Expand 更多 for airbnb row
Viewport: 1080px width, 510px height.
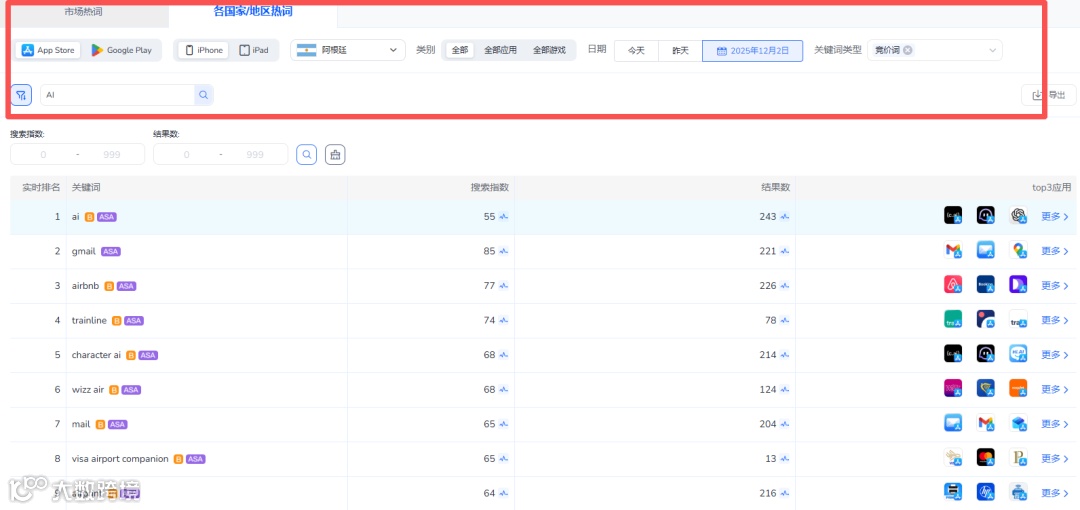coord(1055,285)
